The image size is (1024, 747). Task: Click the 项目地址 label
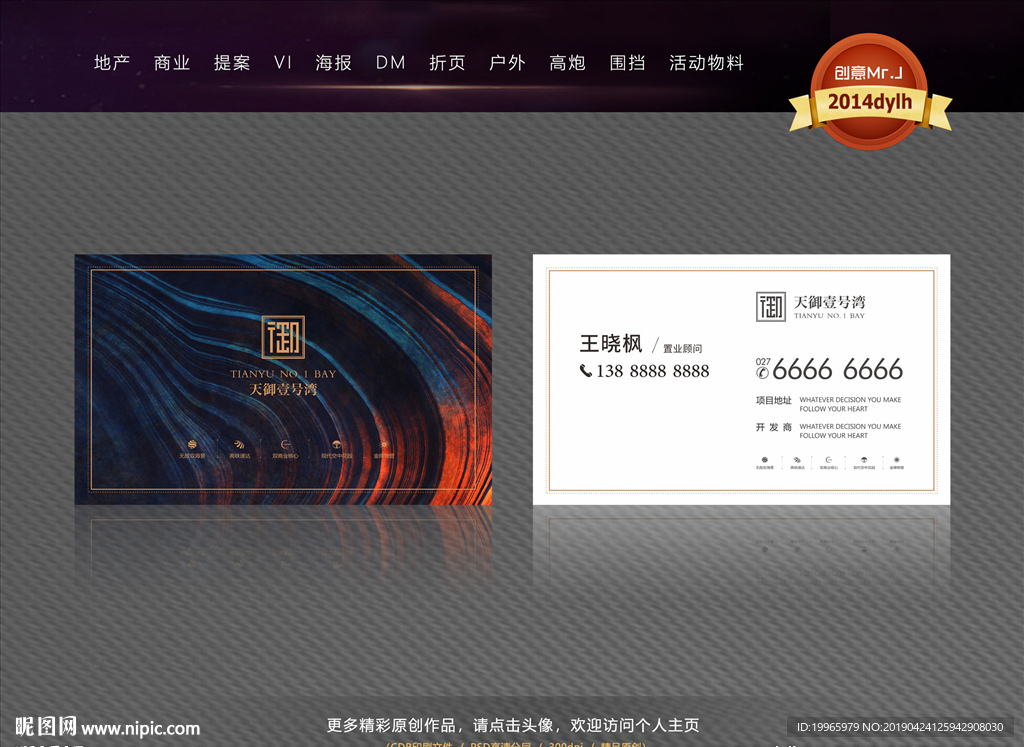click(x=774, y=400)
